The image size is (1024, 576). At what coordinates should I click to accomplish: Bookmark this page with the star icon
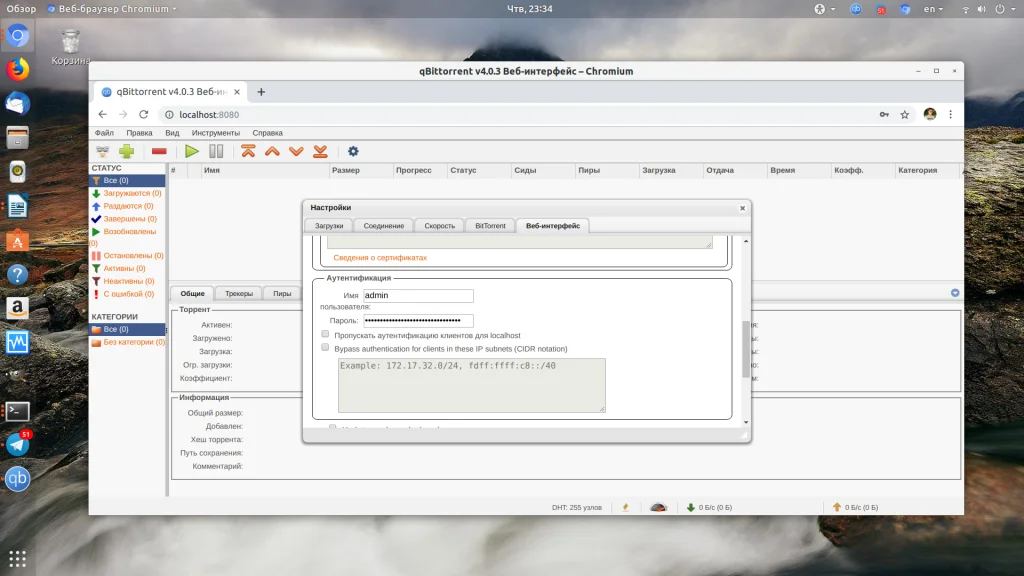pos(904,114)
